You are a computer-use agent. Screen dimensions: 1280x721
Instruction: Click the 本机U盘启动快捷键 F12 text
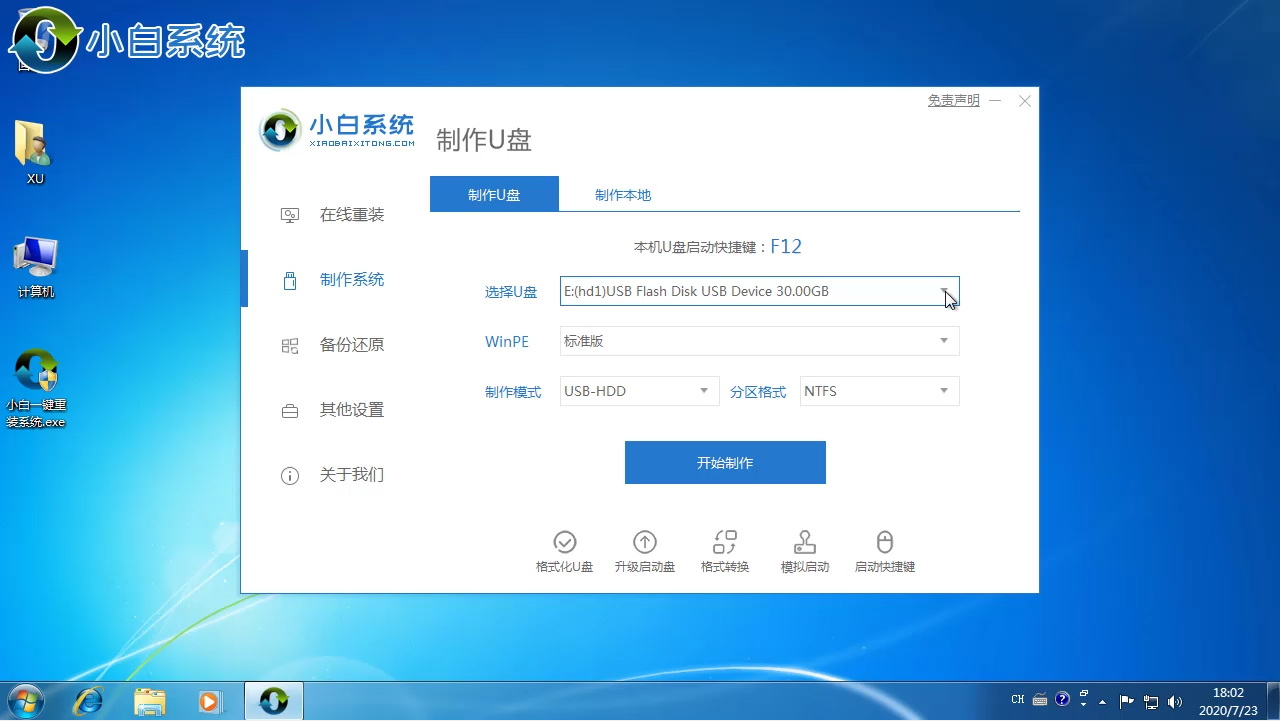[718, 247]
